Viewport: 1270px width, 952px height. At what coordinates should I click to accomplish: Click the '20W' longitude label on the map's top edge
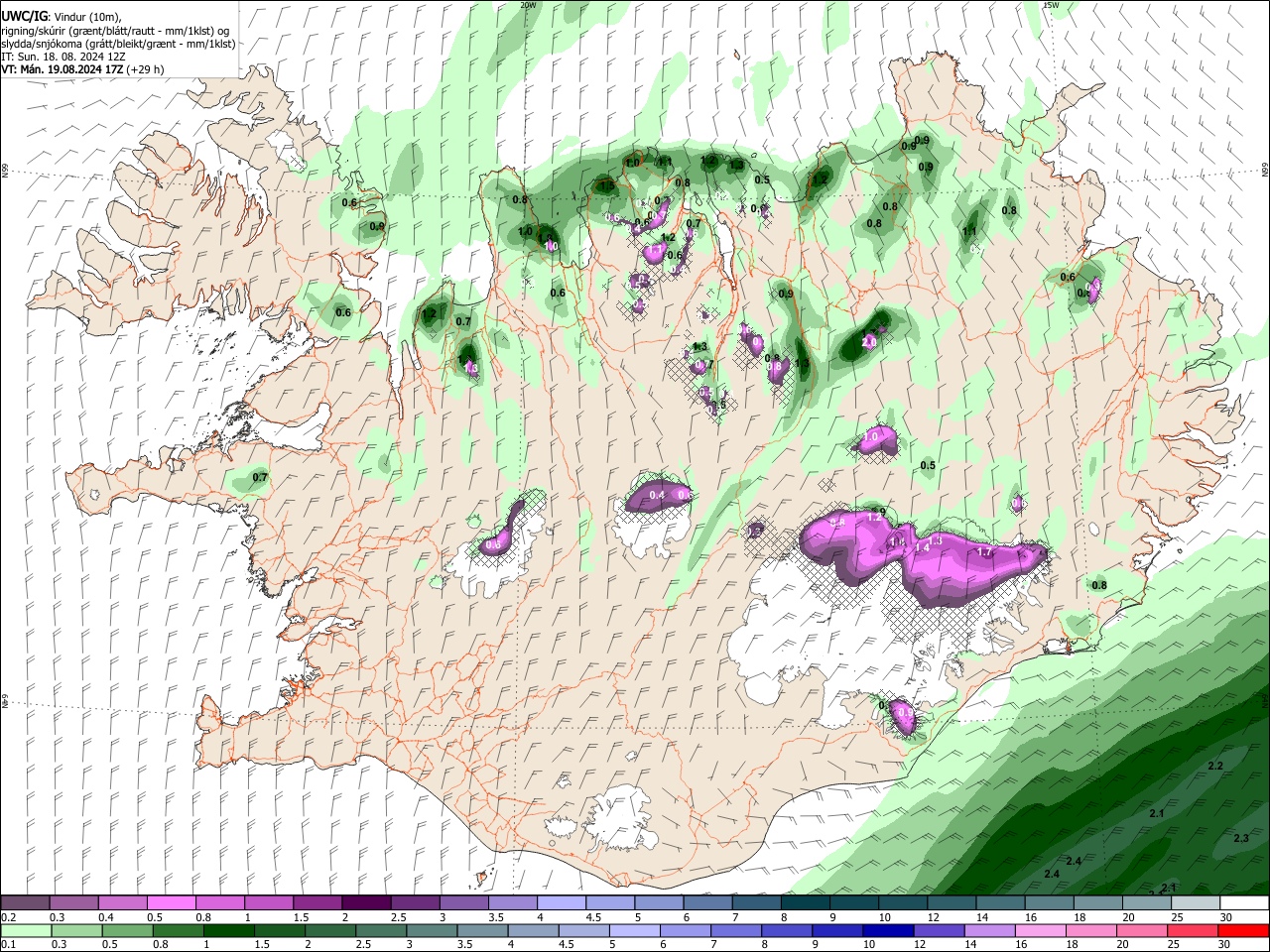tap(528, 5)
